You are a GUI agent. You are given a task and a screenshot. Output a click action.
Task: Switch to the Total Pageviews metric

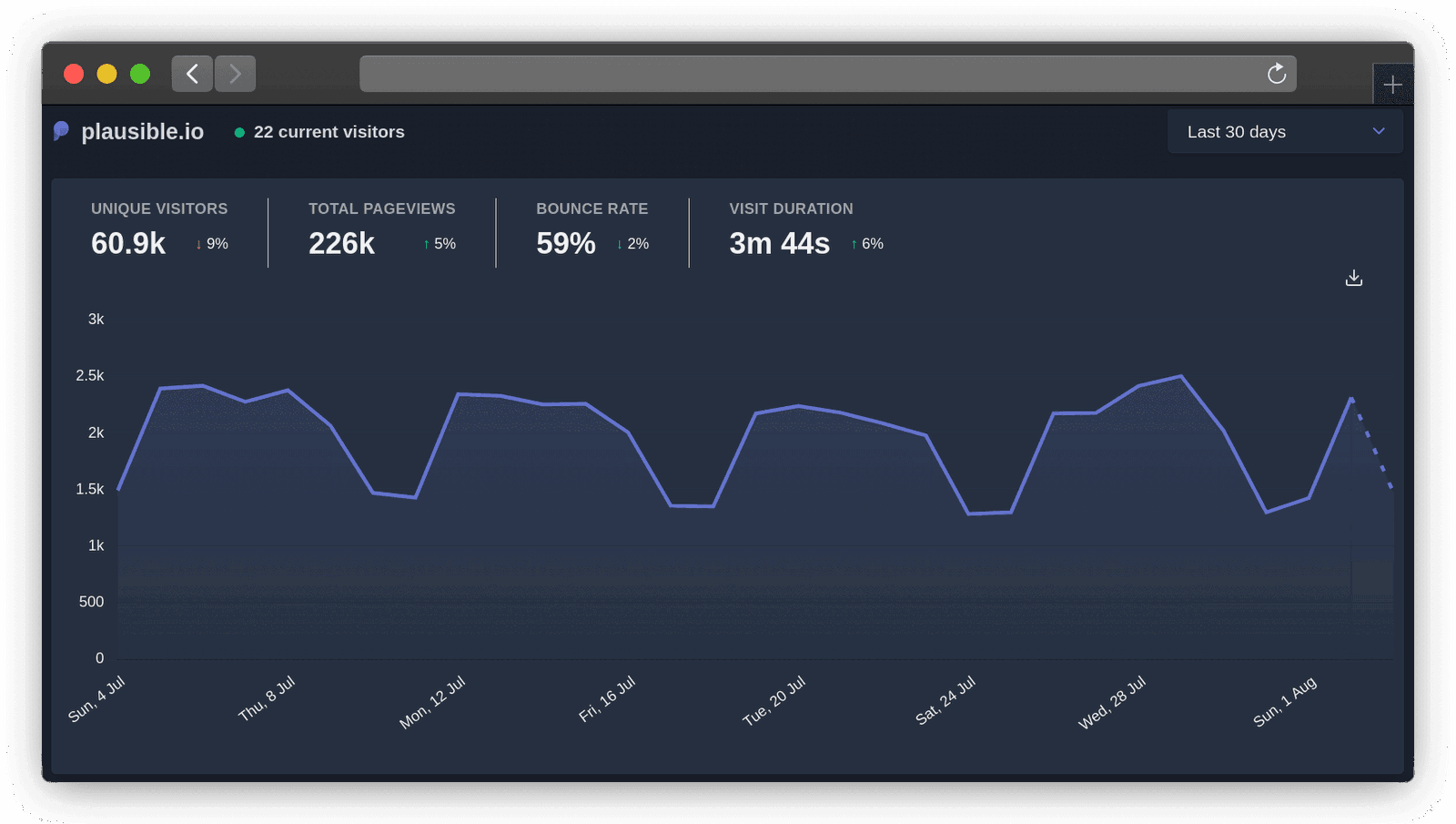point(381,228)
